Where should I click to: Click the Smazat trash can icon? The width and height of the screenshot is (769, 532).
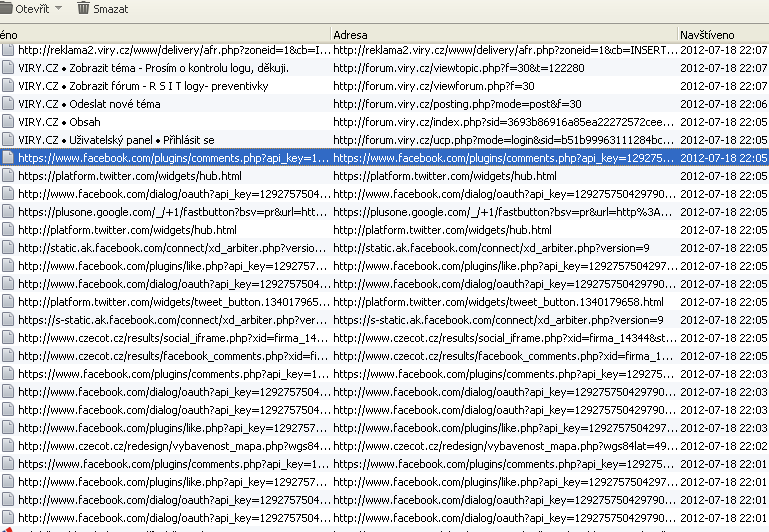tap(84, 8)
